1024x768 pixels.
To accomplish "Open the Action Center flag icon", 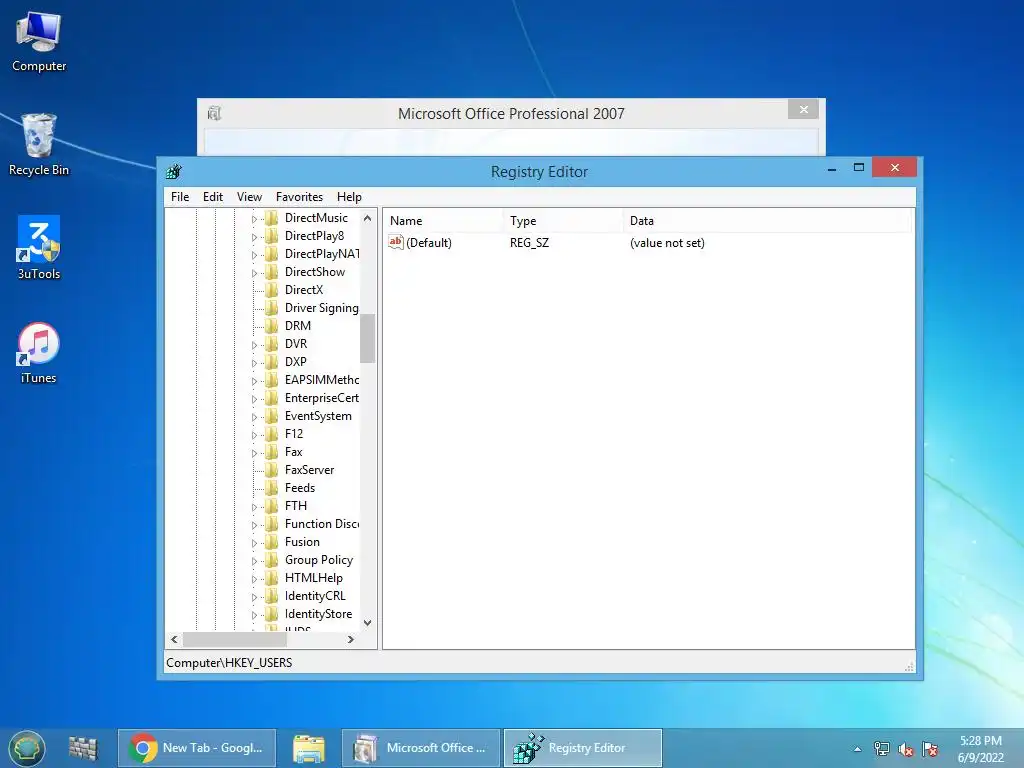I will tap(931, 749).
